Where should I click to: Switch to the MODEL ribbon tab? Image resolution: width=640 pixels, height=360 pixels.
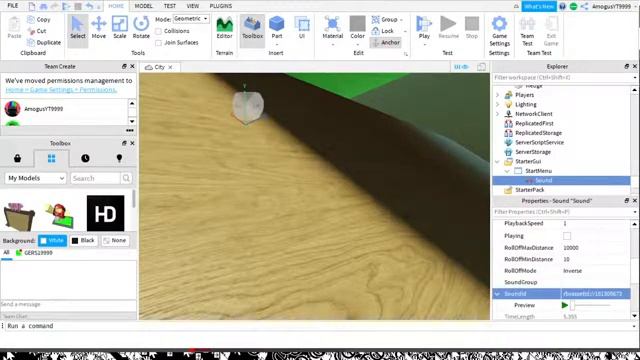(x=143, y=6)
